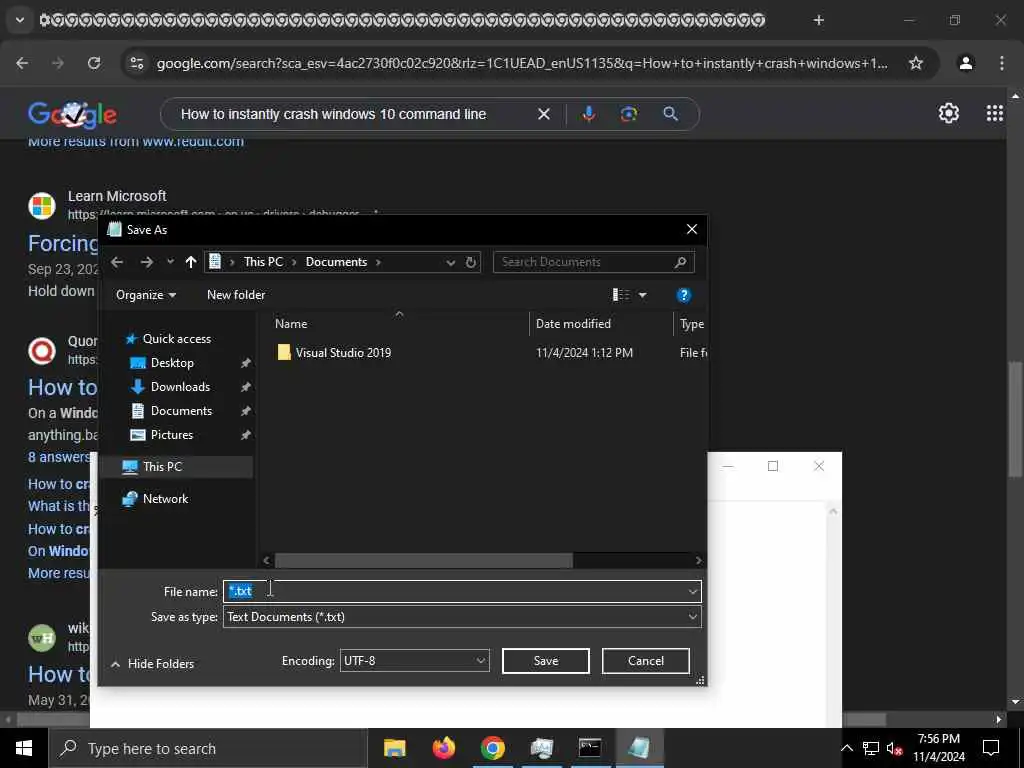The height and width of the screenshot is (768, 1024).
Task: Expand the chevron after Documents in the path
Action: click(377, 262)
